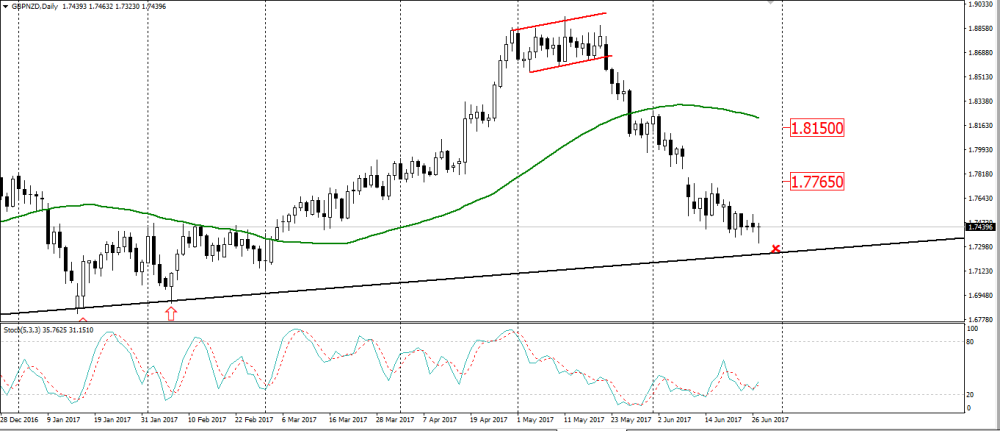Select the upper red channel line

(558, 21)
